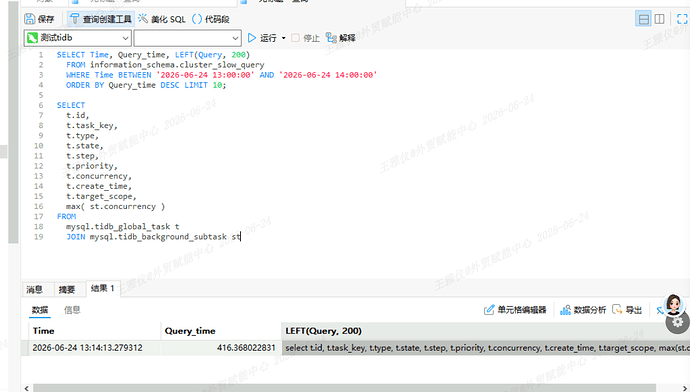
Task: Click the data analysis (数据分析) icon
Action: pyautogui.click(x=583, y=310)
